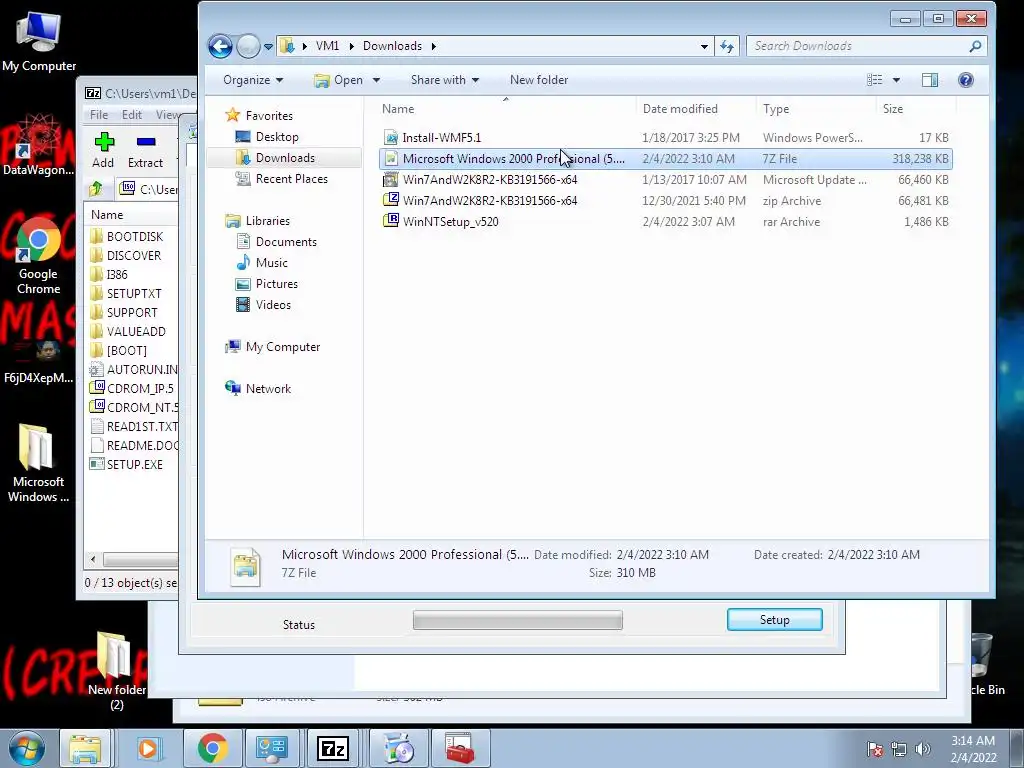Click the red toolbox taskbar icon
Viewport: 1024px width, 768px height.
[x=460, y=748]
